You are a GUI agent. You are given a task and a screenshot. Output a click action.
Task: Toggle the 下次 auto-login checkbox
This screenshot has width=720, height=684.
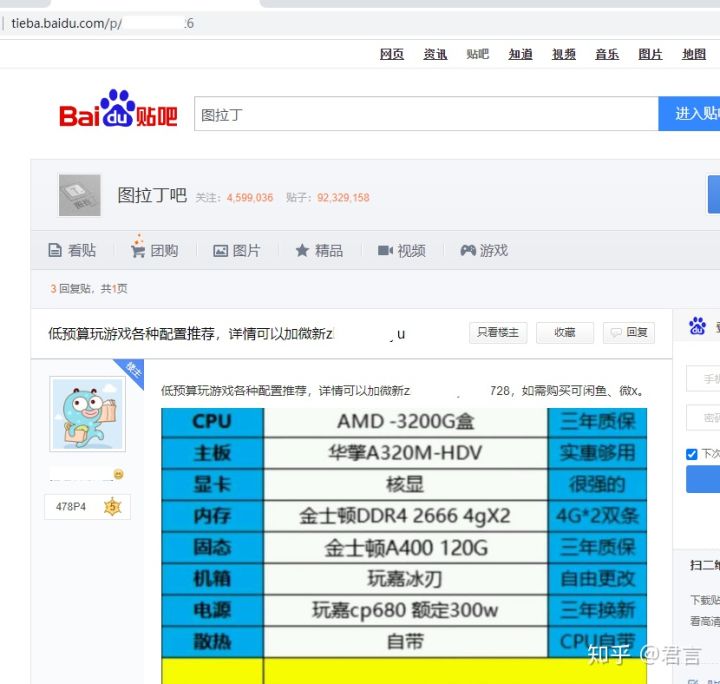click(x=692, y=454)
